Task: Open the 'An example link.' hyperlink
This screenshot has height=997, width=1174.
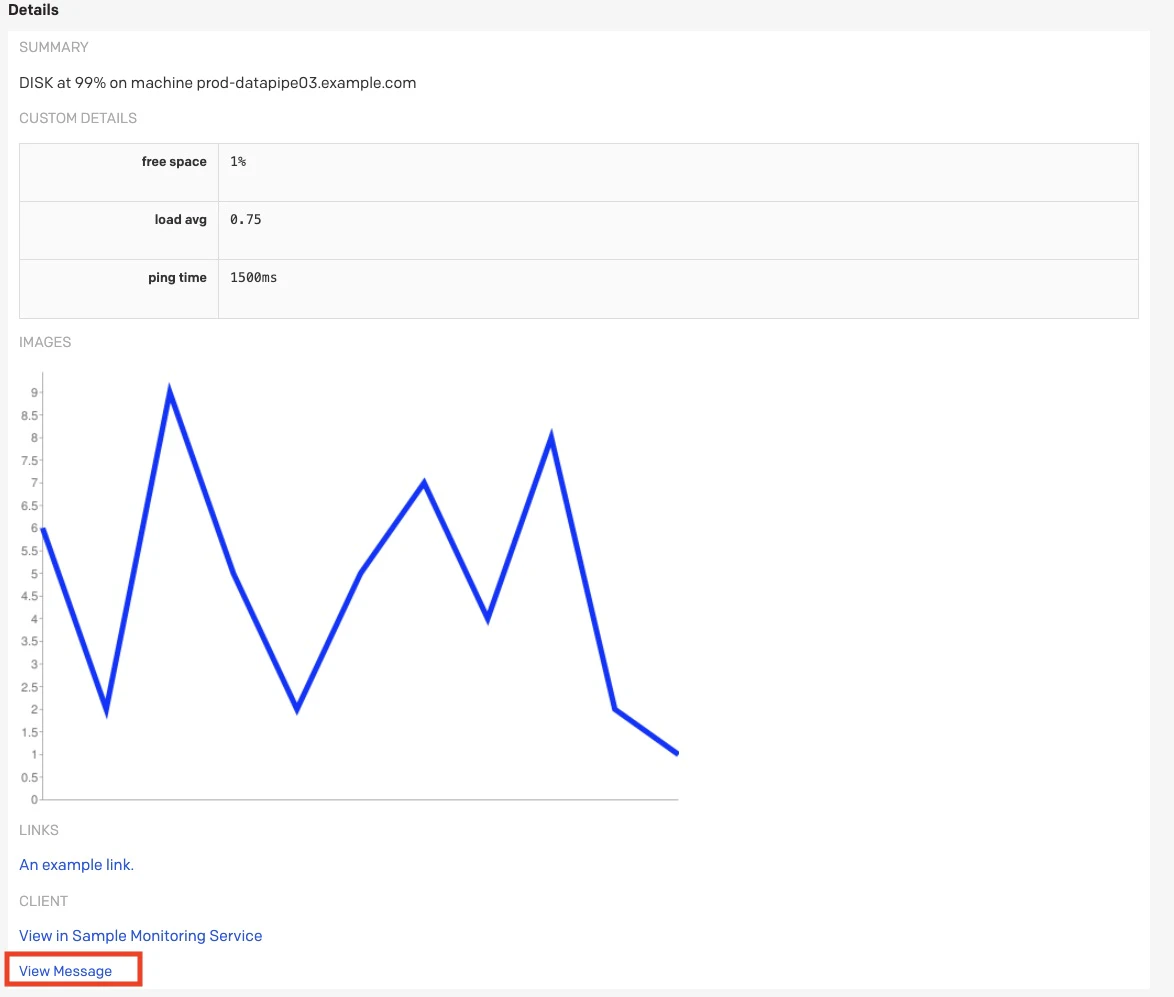Action: click(76, 865)
